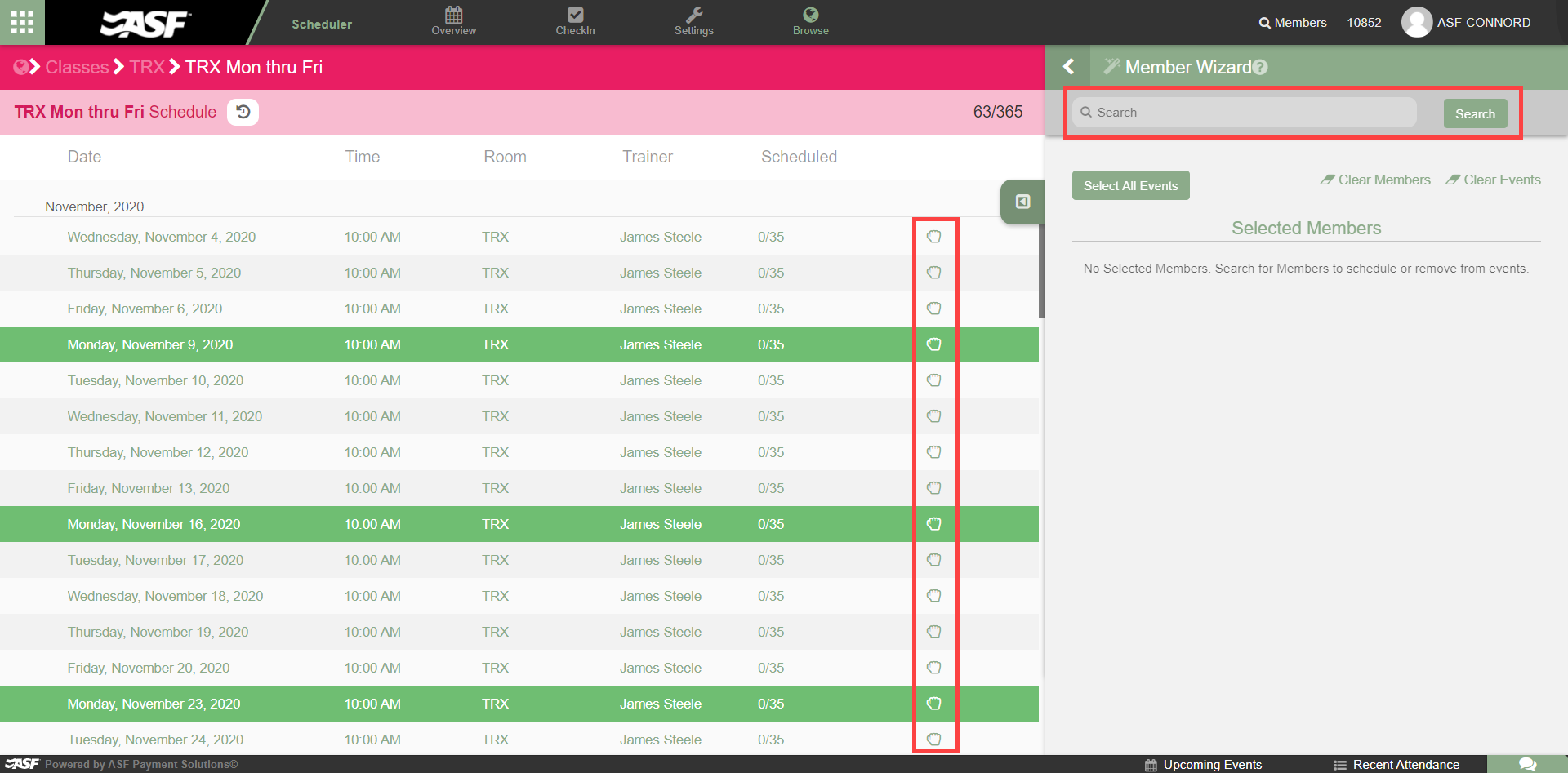
Task: Click the November, 2020 month heading
Action: (94, 207)
